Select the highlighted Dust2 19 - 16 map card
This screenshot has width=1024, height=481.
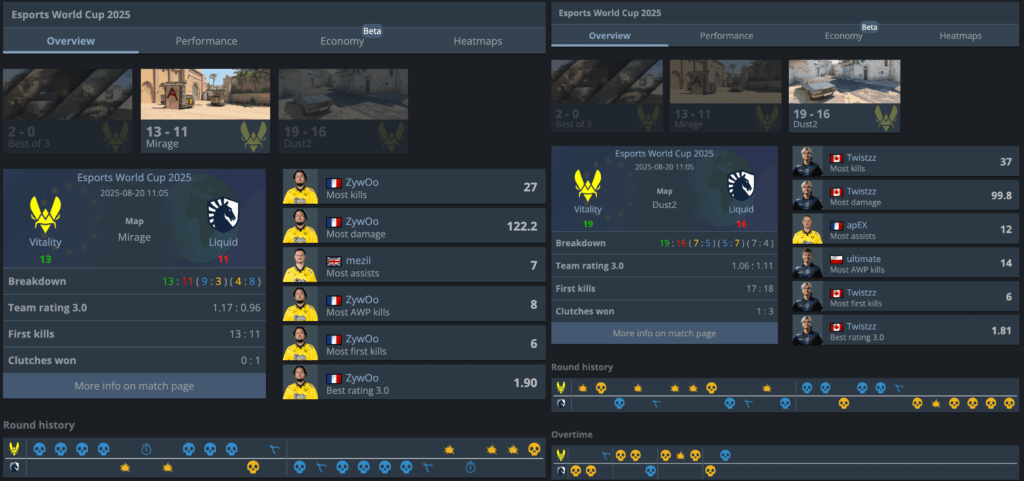844,96
